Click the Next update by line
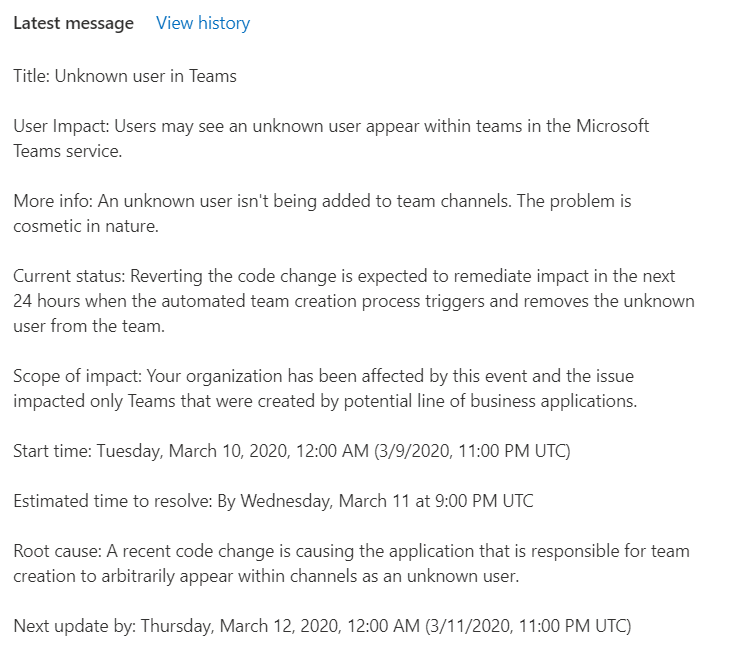This screenshot has width=739, height=664. pos(322,626)
